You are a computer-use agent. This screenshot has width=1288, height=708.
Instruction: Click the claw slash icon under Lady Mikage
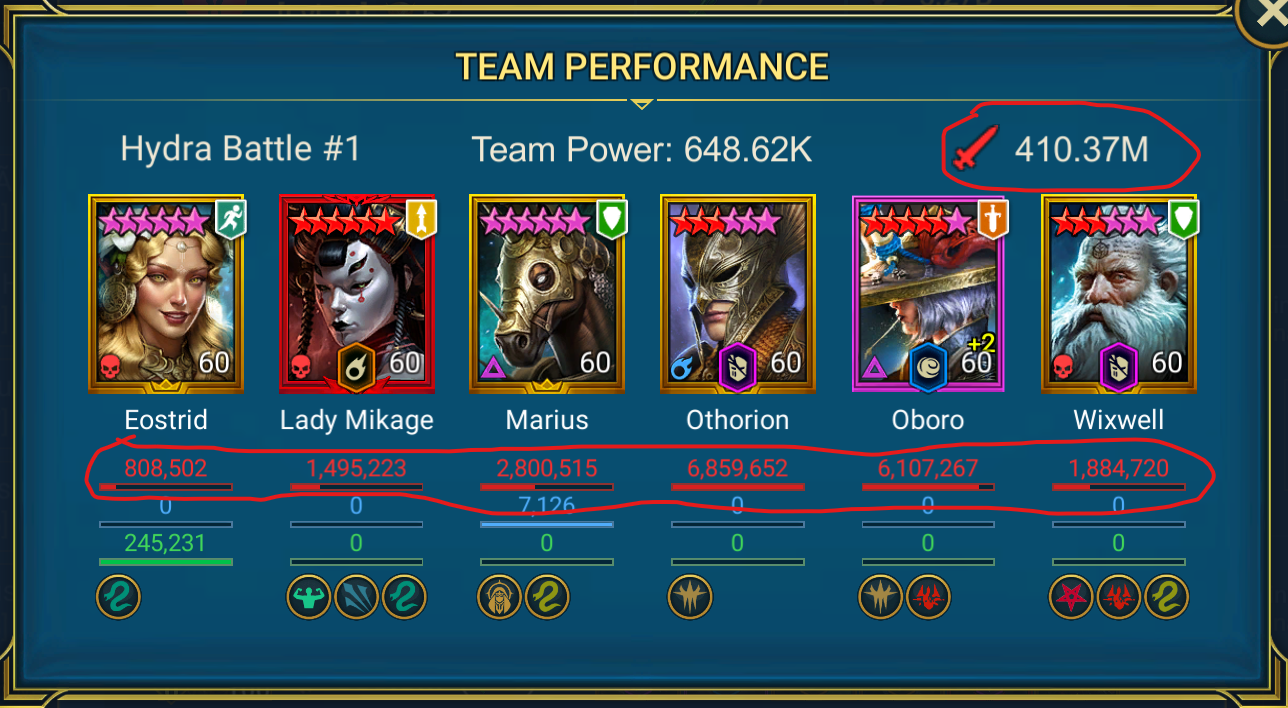[x=357, y=598]
